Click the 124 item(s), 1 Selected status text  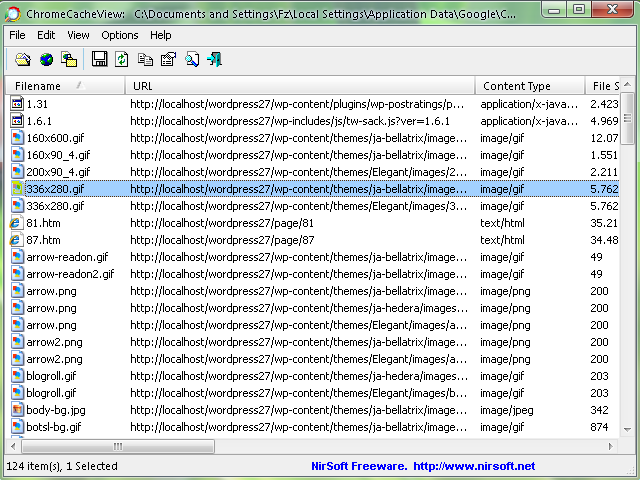pyautogui.click(x=62, y=466)
